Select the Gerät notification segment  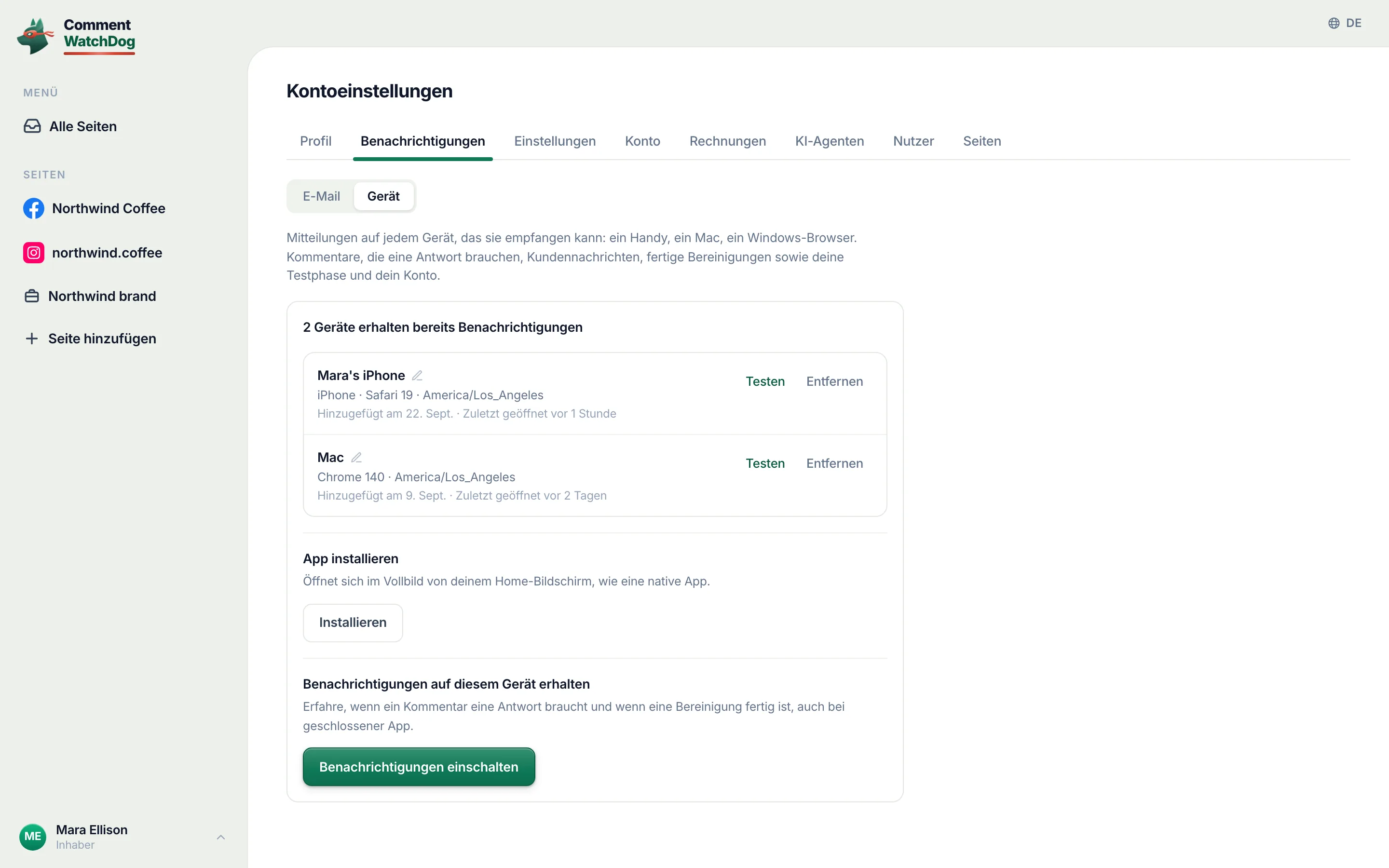pyautogui.click(x=383, y=196)
